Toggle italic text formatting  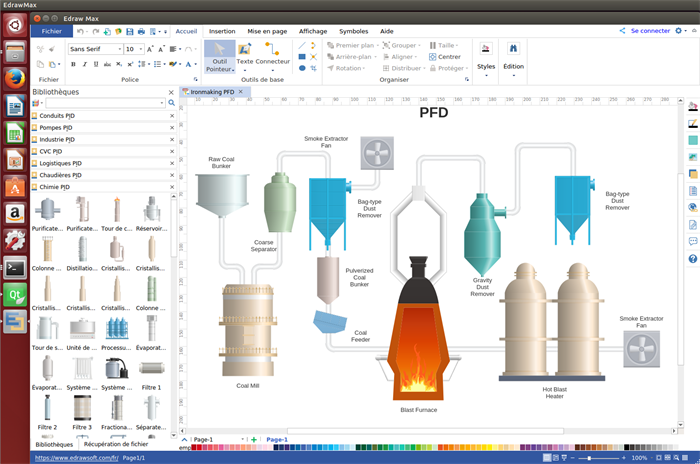click(x=86, y=64)
